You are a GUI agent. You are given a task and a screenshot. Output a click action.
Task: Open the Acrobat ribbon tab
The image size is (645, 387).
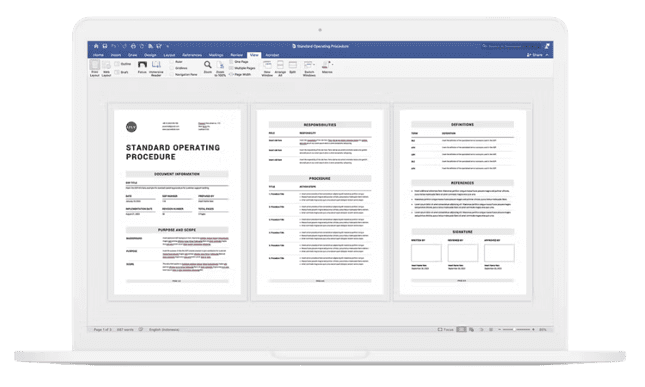pos(272,55)
